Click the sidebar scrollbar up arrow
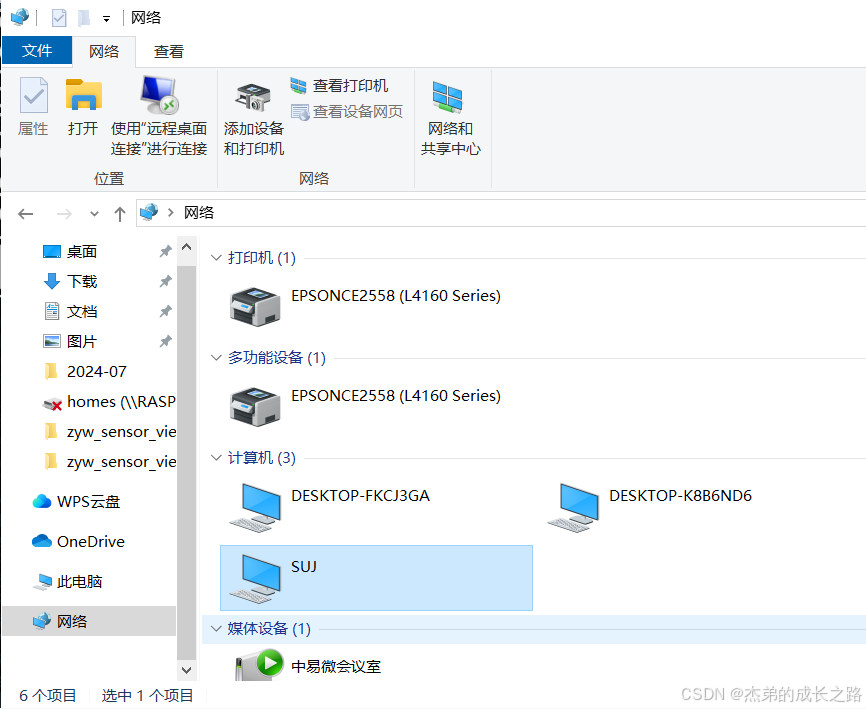 (x=187, y=247)
